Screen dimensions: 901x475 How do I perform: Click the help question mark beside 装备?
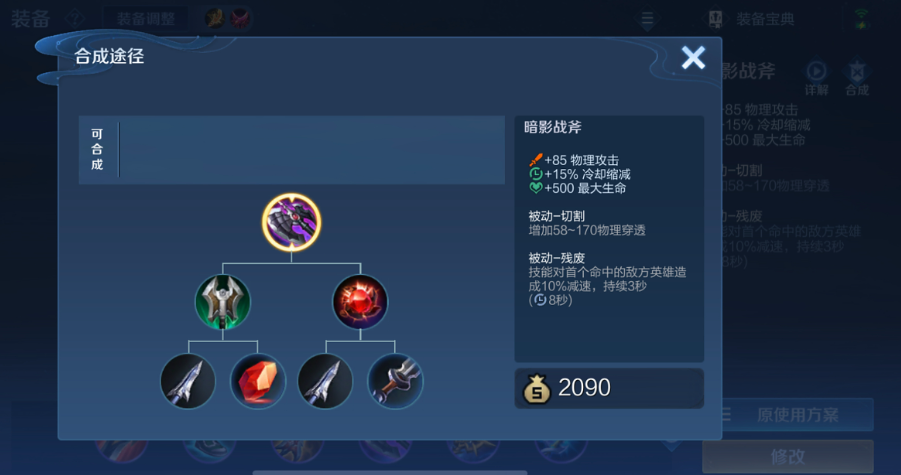point(74,18)
